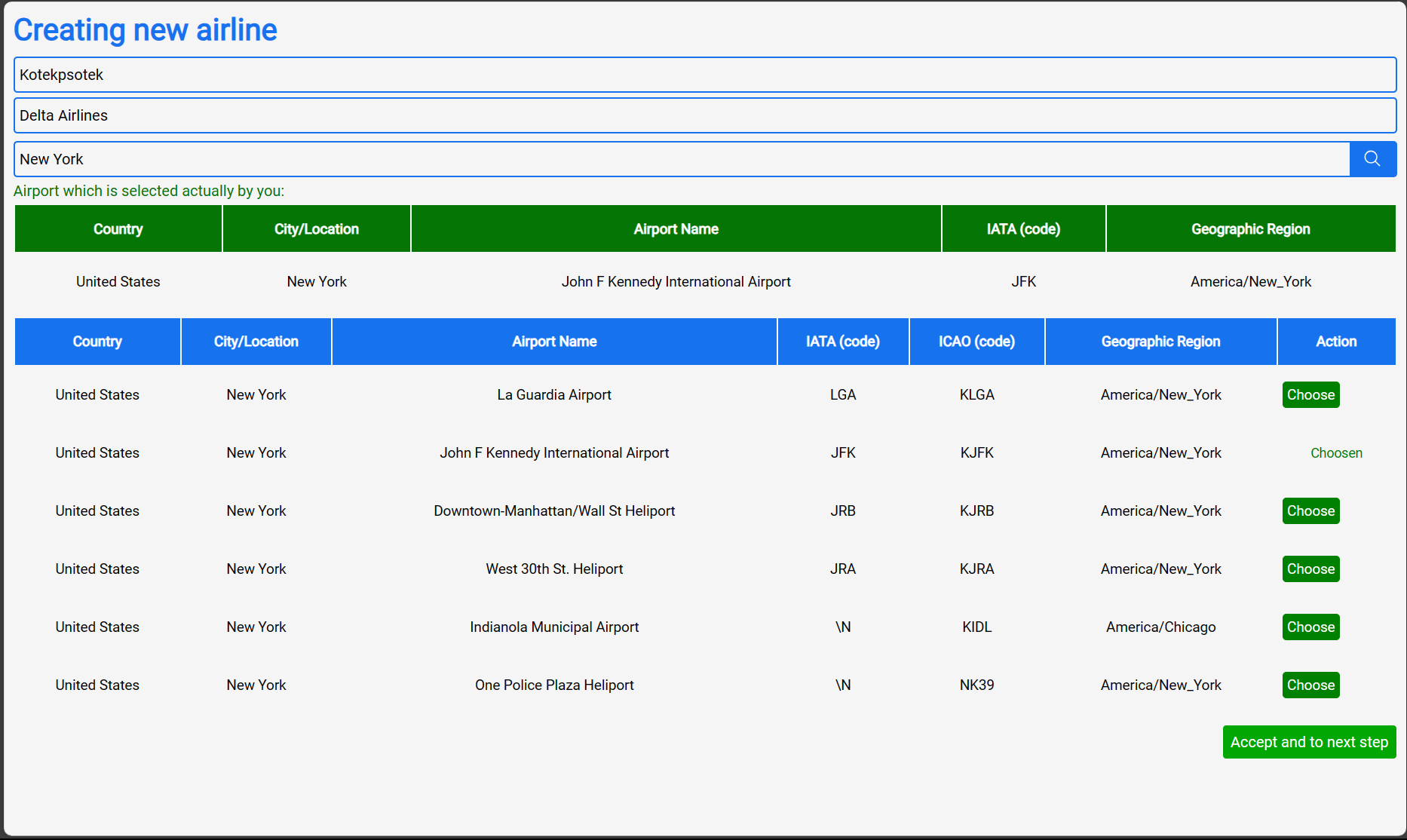1407x840 pixels.
Task: Click the green Country header
Action: tap(118, 229)
